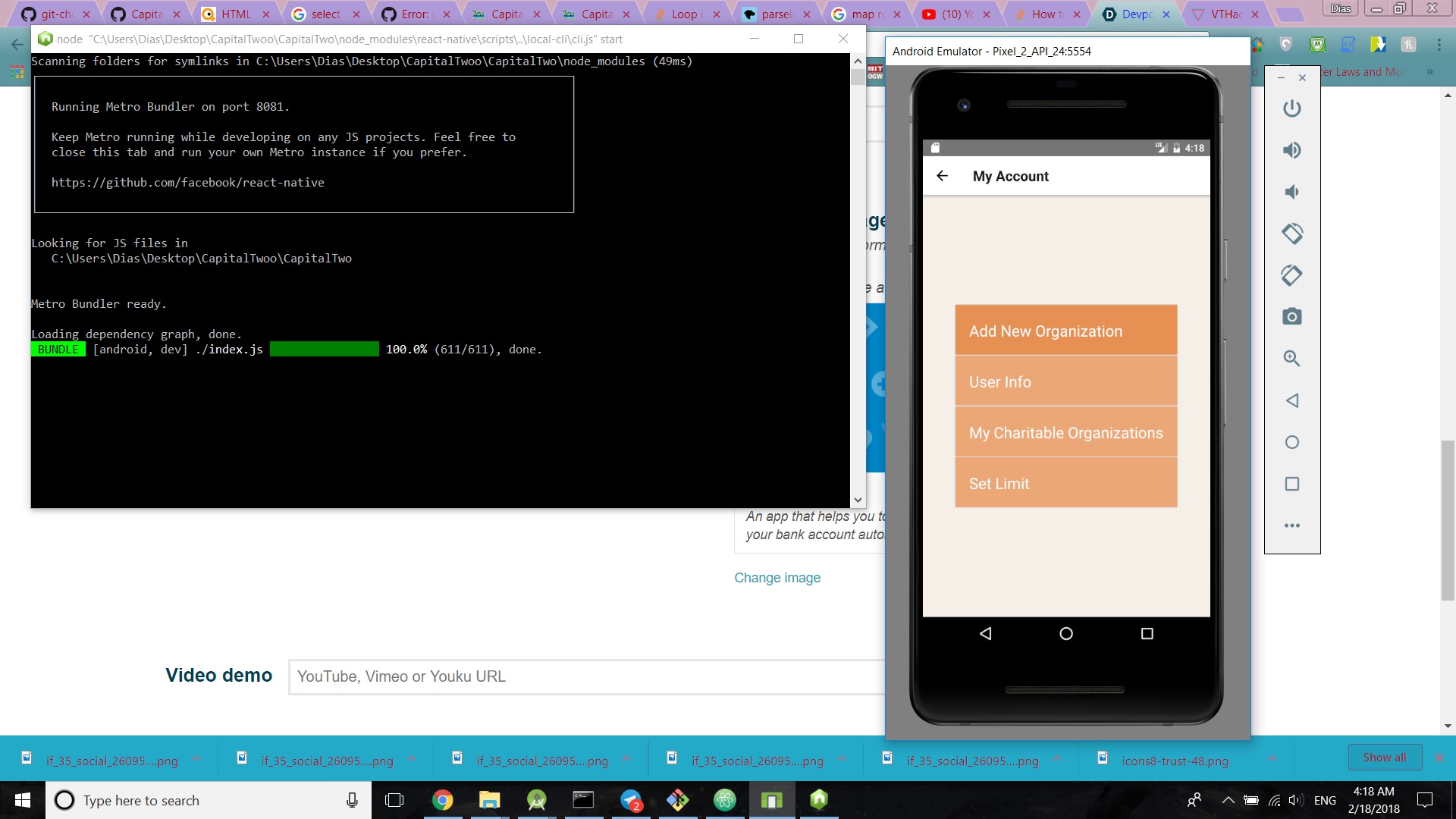Expand menu for icons8-trust-48.png download
Viewport: 1456px width, 819px height.
[1272, 759]
